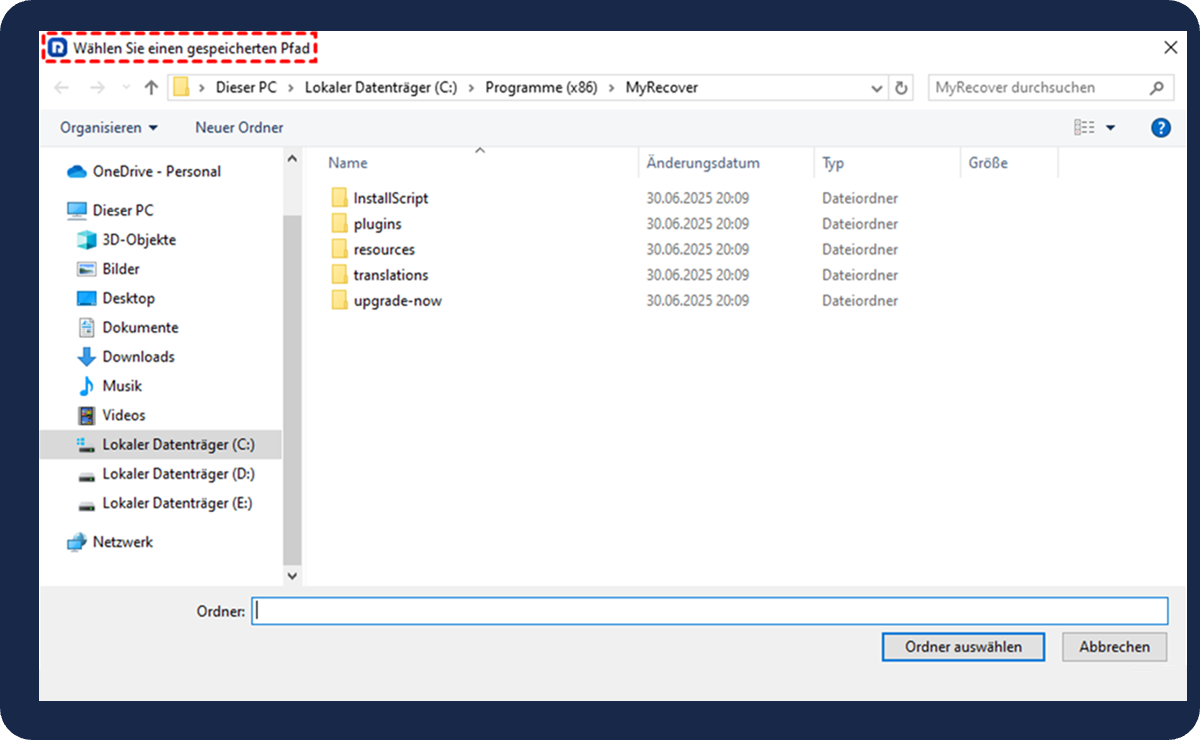Open view options dropdown arrow
1200x740 pixels.
(1110, 128)
